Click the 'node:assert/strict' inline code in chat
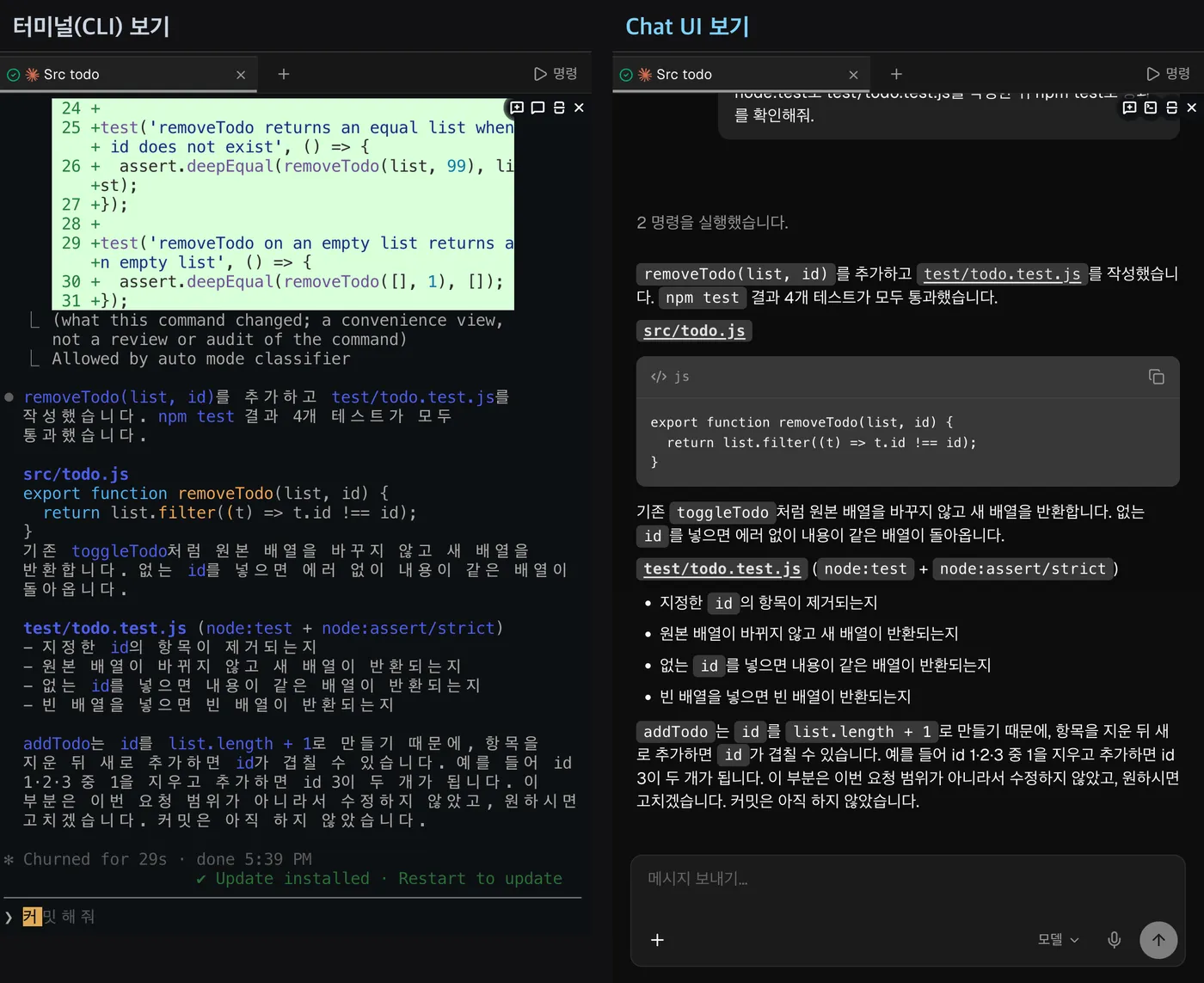 pyautogui.click(x=1023, y=568)
